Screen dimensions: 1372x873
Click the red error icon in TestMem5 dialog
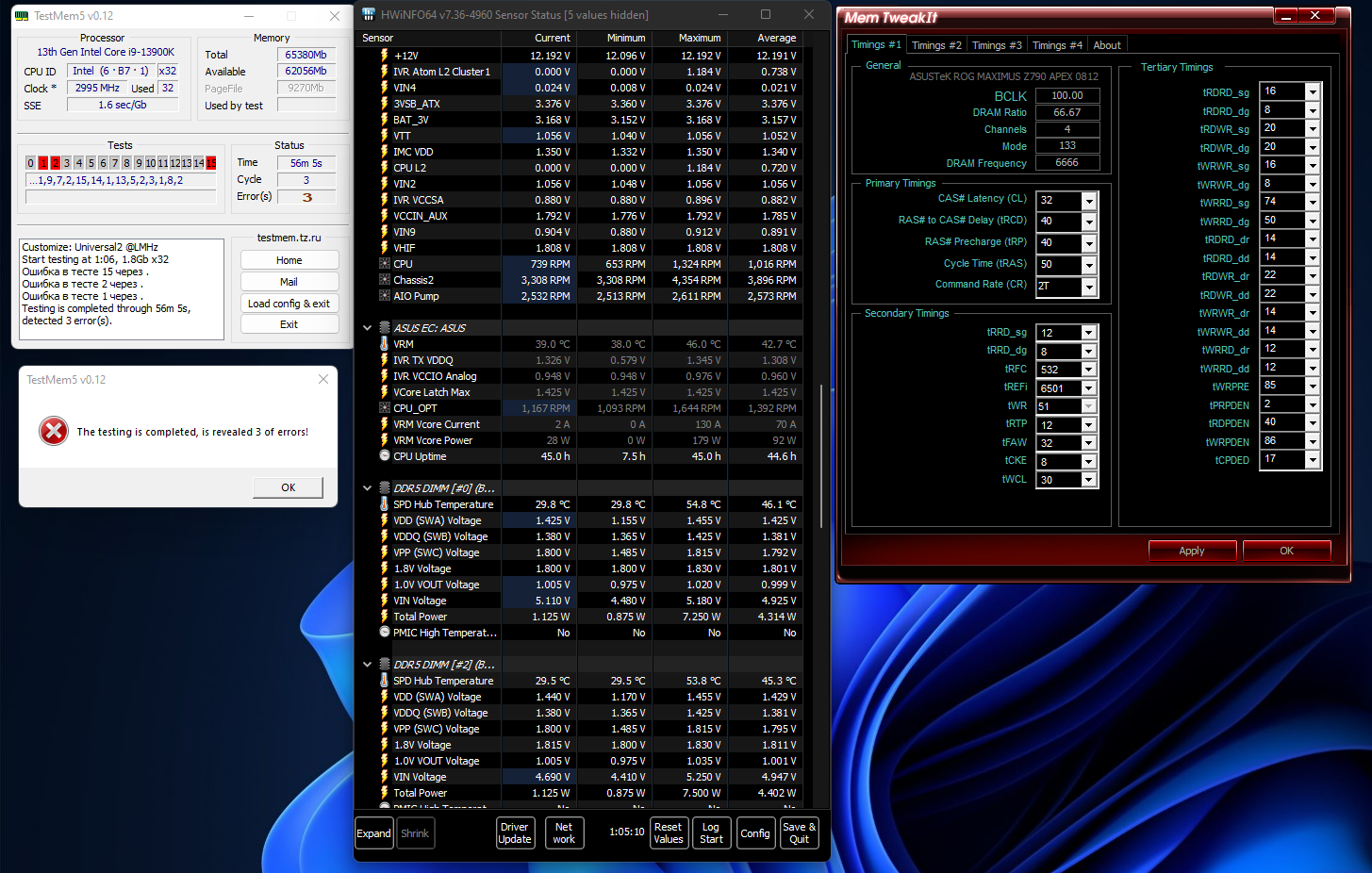54,431
